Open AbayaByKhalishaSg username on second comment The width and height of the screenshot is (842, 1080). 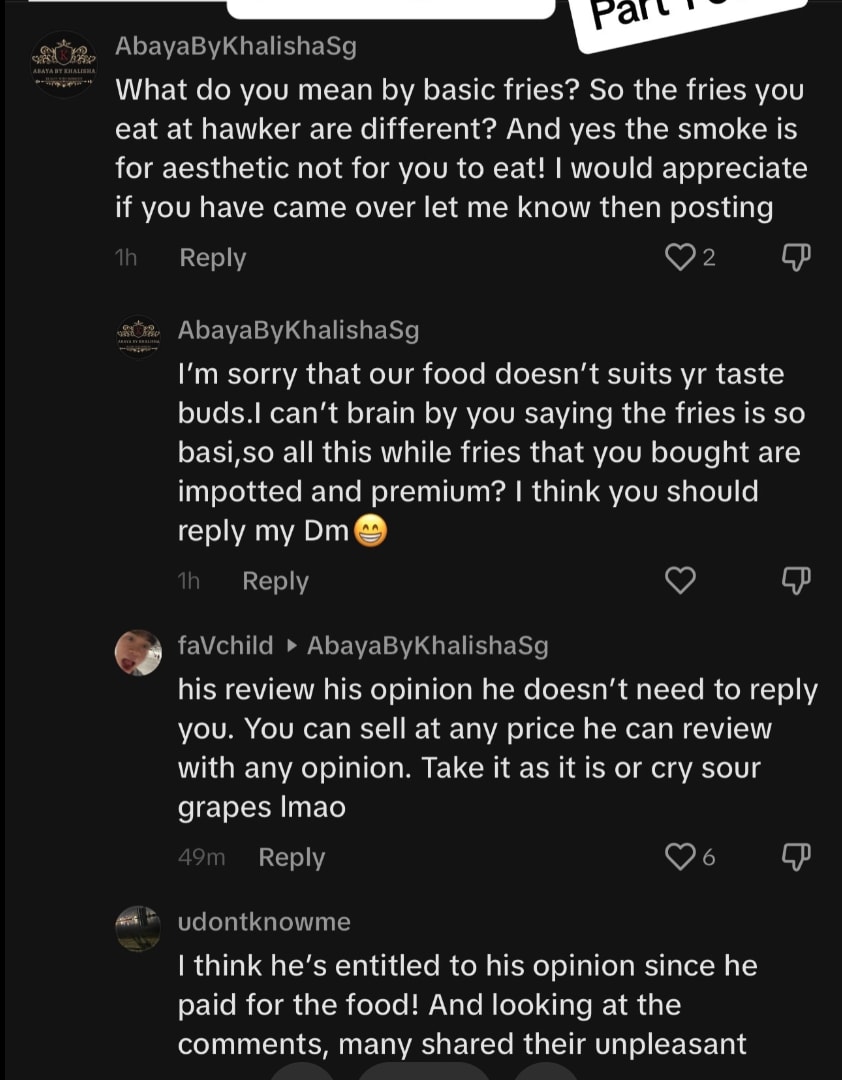click(x=298, y=330)
